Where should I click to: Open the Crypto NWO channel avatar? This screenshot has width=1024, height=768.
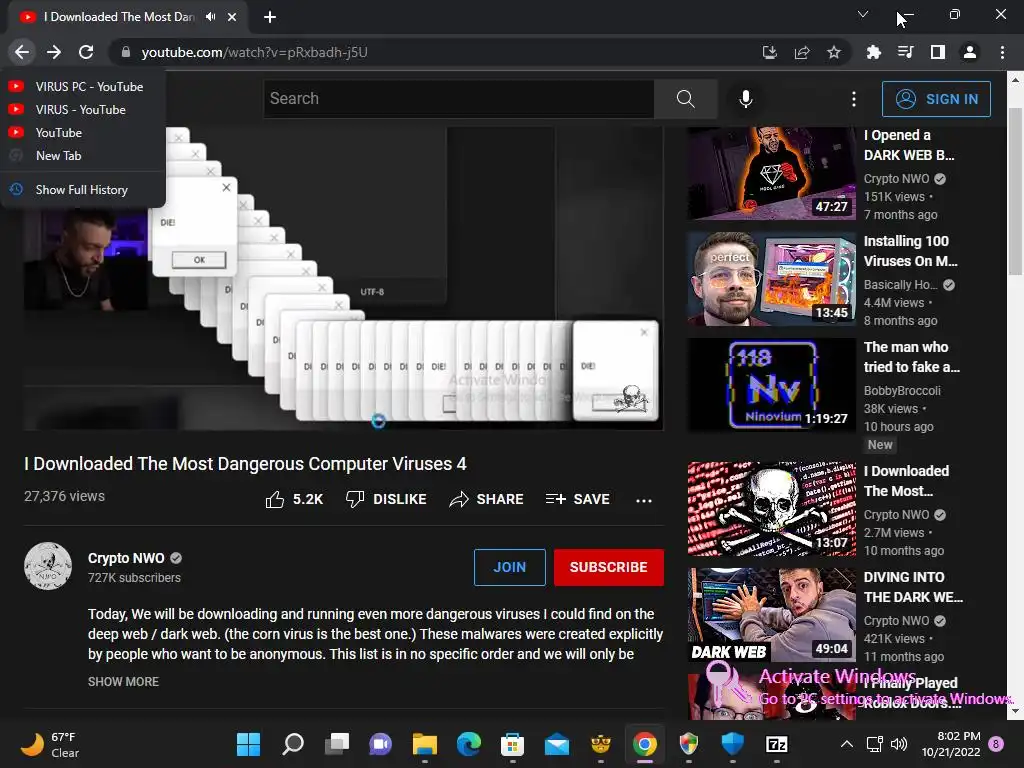(x=48, y=566)
